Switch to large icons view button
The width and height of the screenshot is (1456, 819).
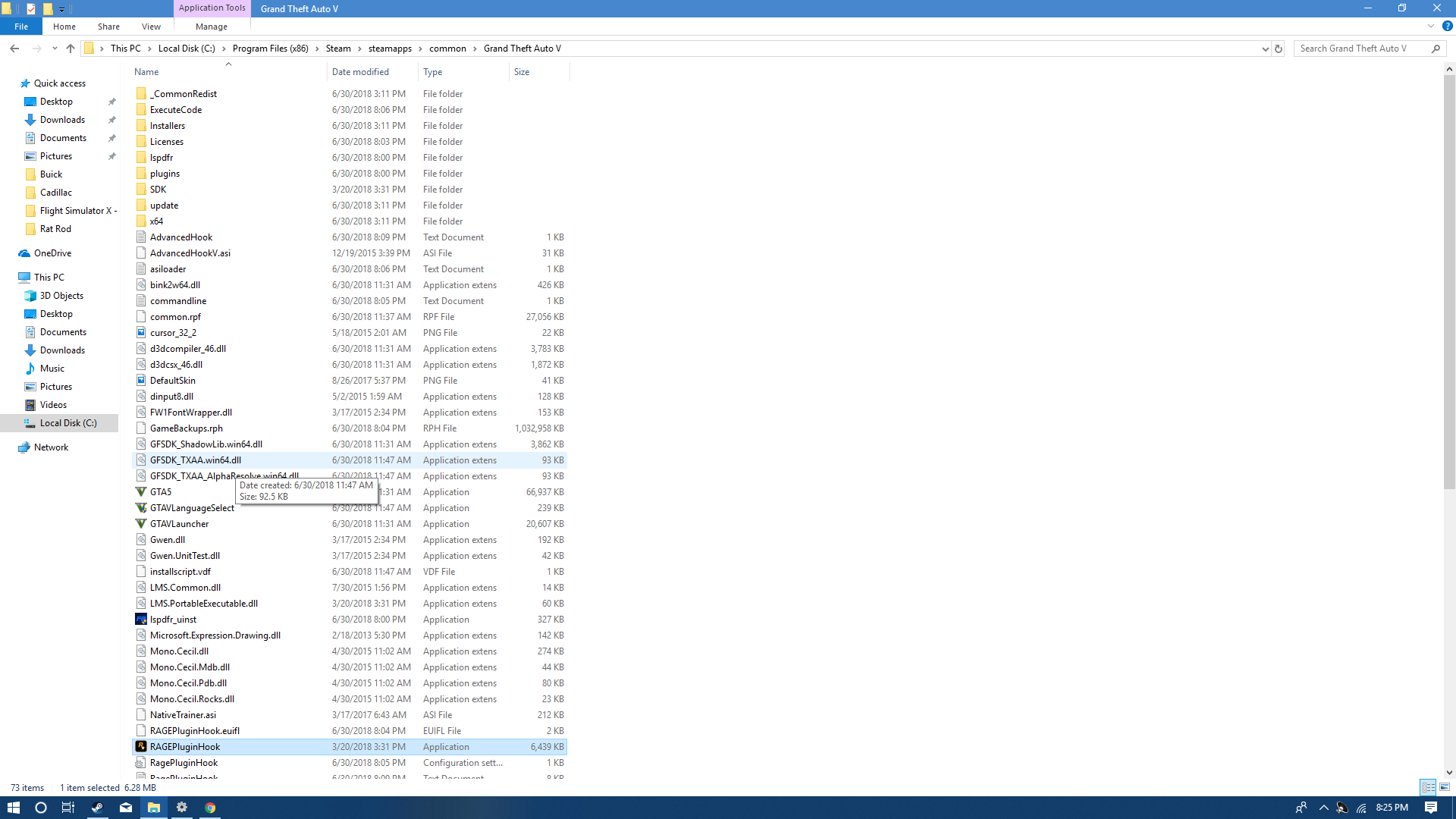point(1445,787)
